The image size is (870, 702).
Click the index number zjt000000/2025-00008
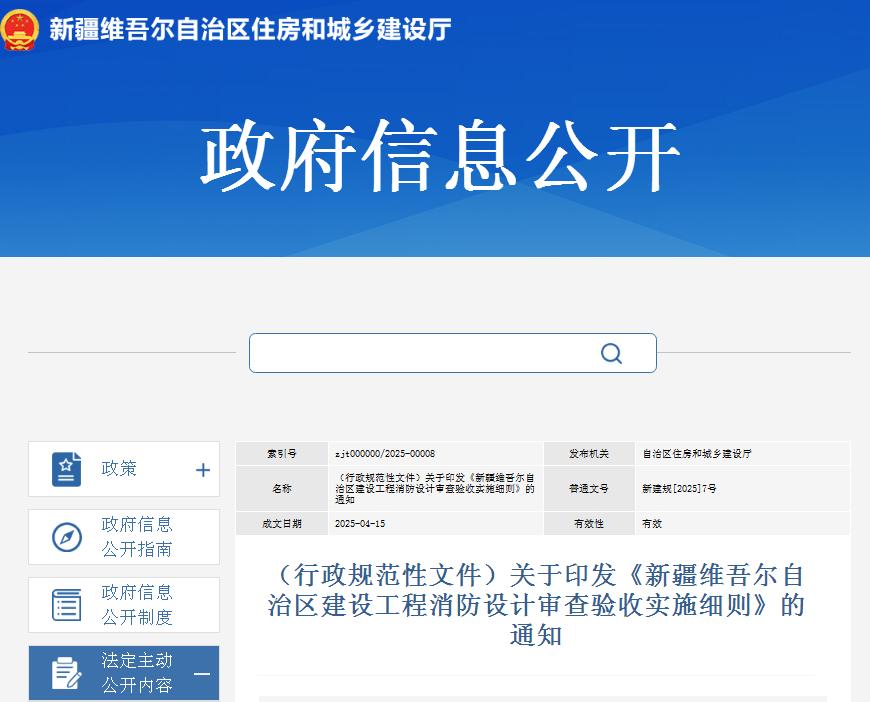[385, 454]
